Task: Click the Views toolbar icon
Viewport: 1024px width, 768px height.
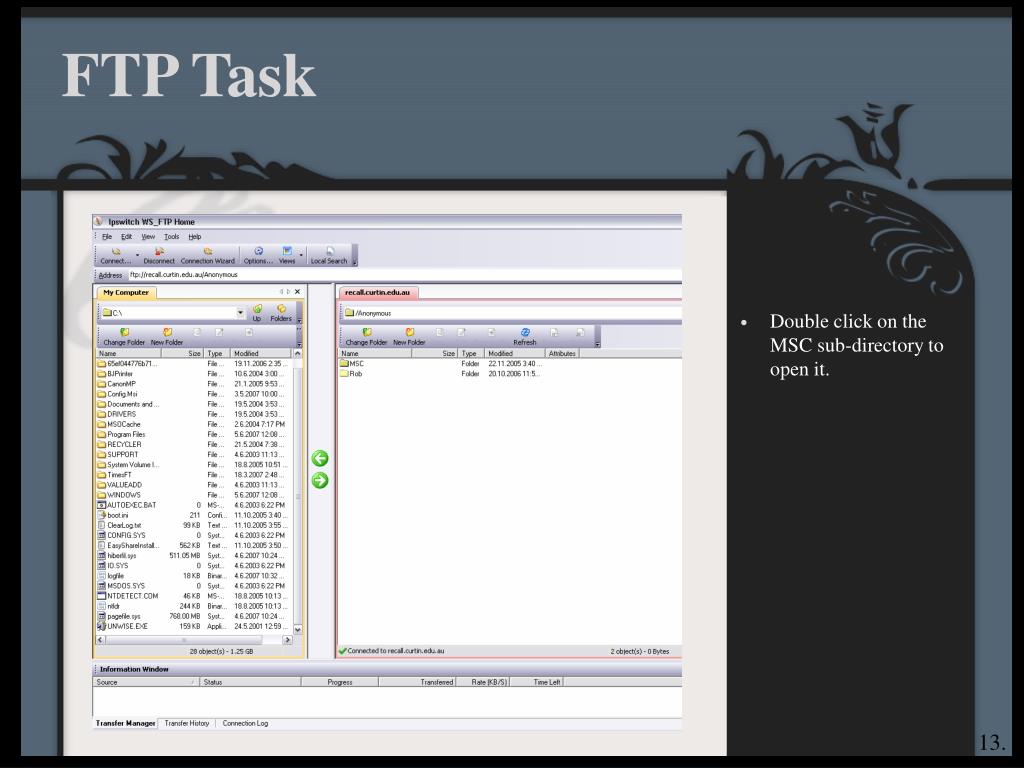Action: point(287,255)
